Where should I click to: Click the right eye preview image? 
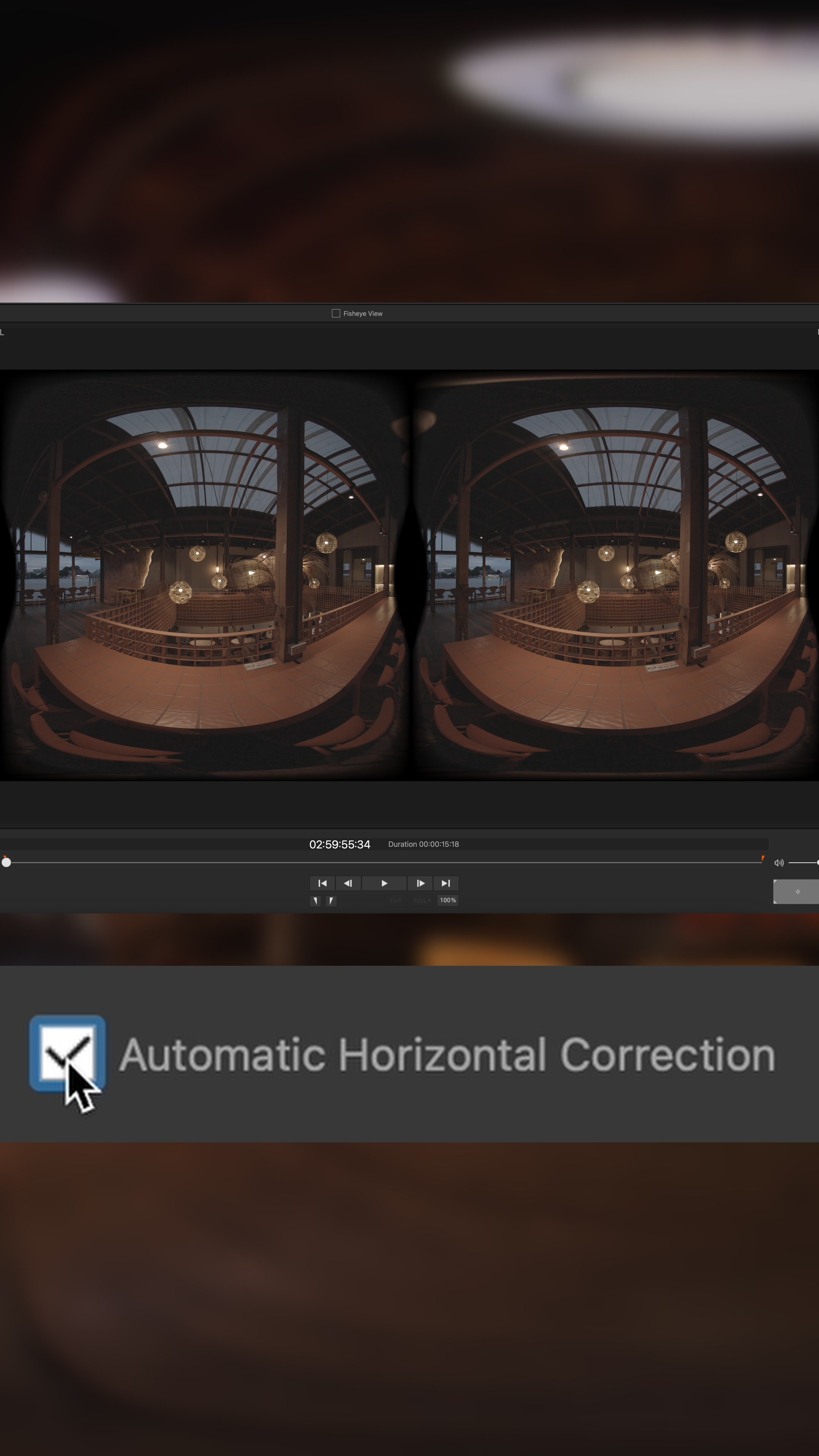pos(615,576)
